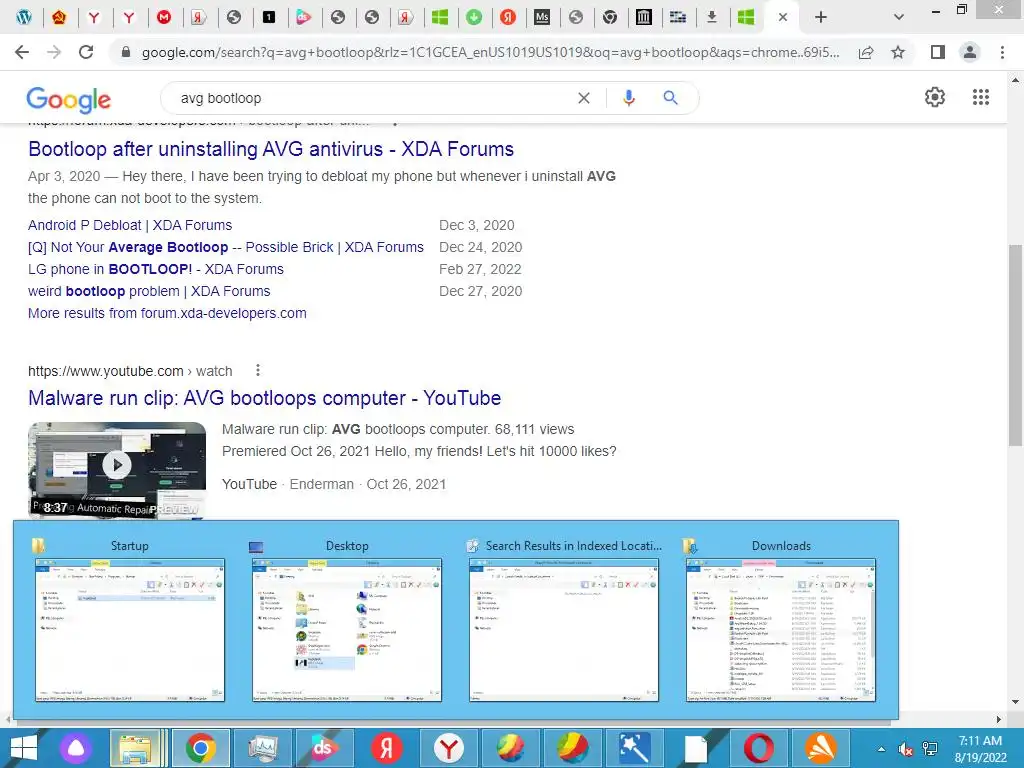Toggle the Chrome side panel

(x=938, y=52)
